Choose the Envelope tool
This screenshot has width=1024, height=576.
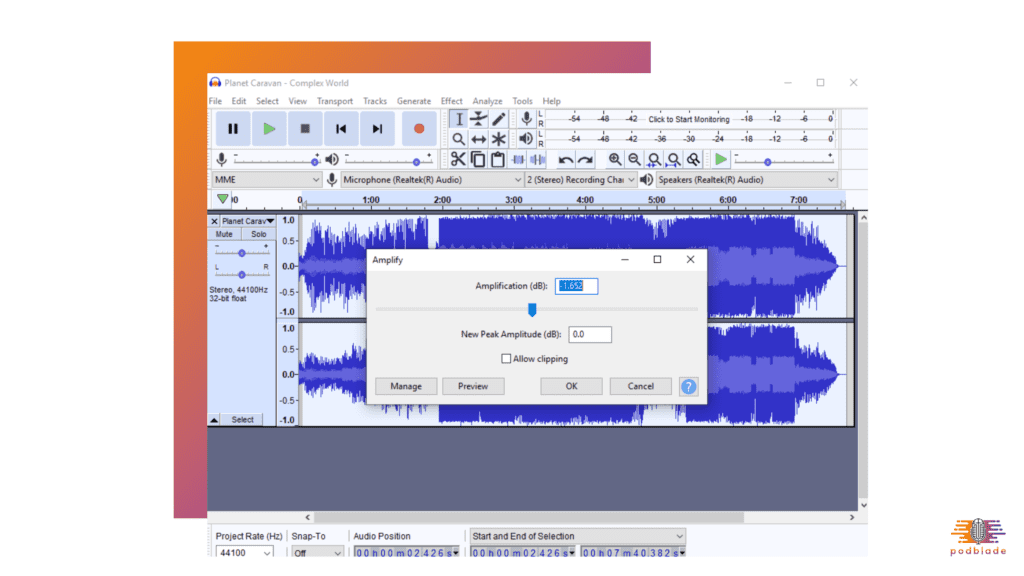[479, 119]
